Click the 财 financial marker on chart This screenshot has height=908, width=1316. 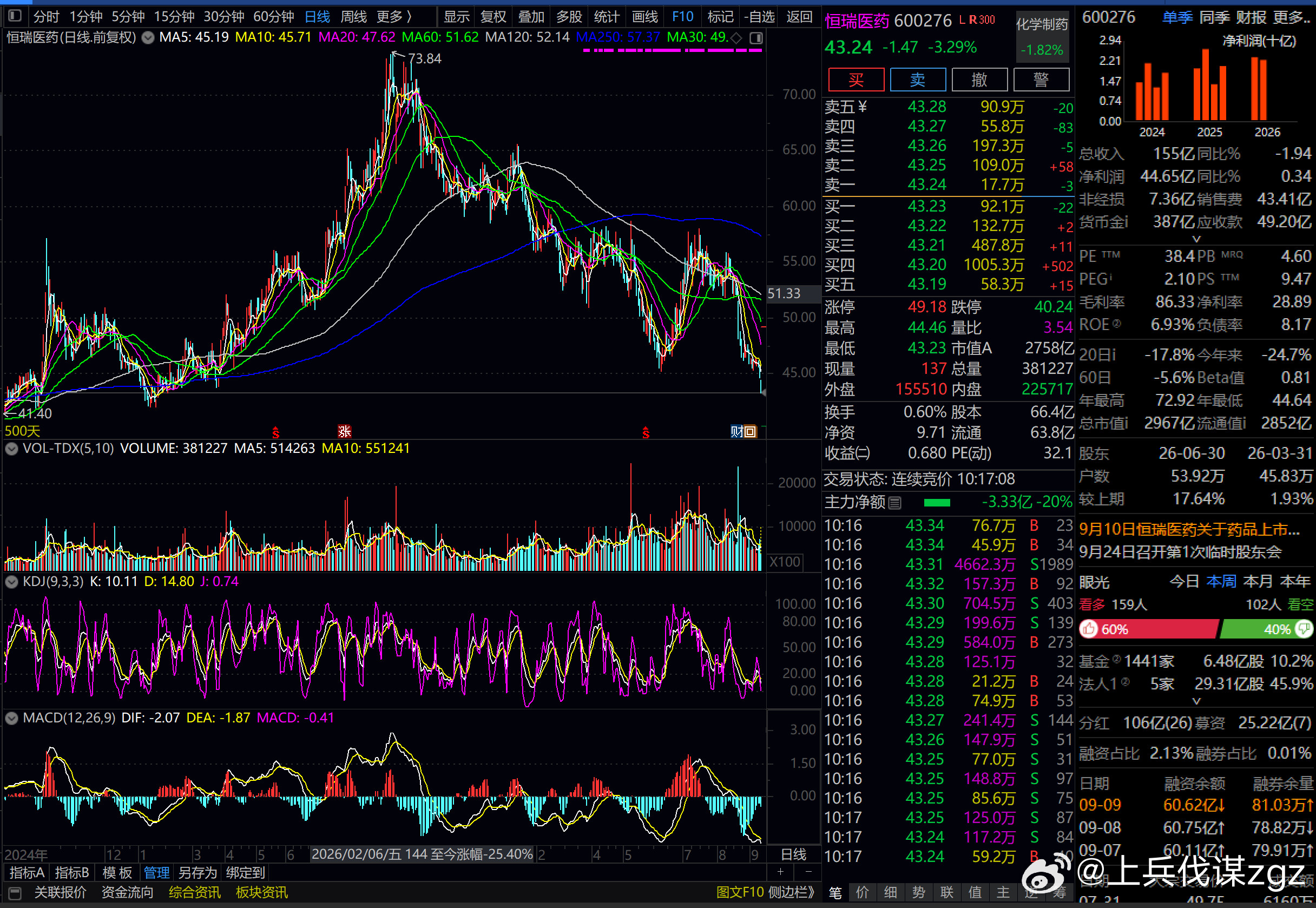[737, 432]
